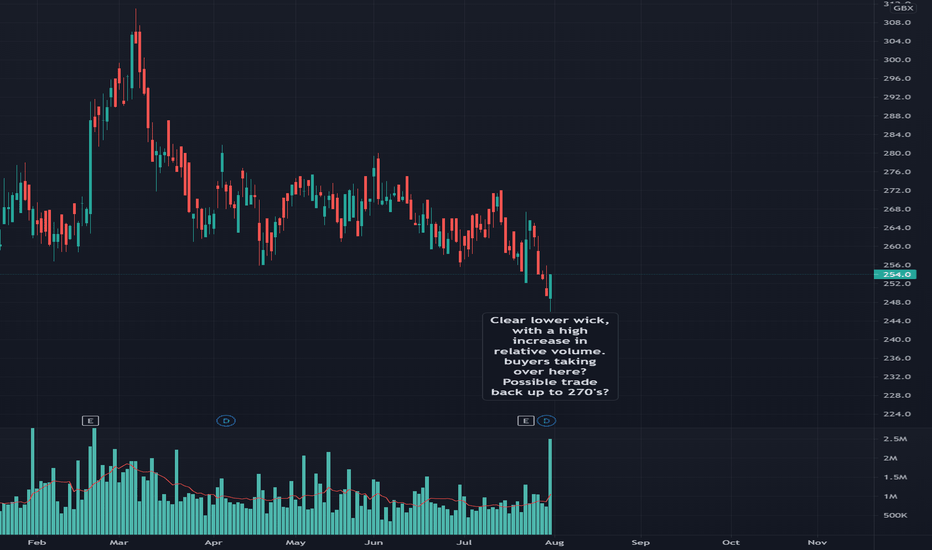This screenshot has width=932, height=550.
Task: Click the Feb label on time axis
Action: [37, 542]
